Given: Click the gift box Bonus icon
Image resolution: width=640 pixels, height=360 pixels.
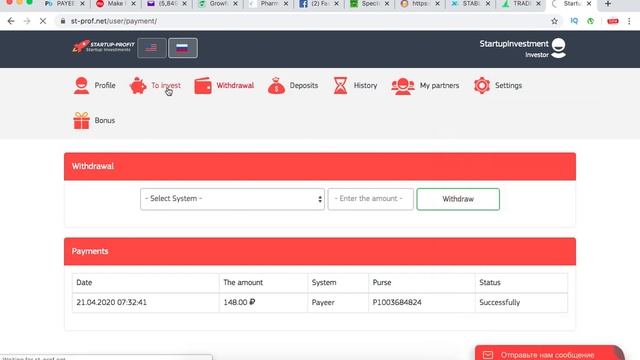Looking at the screenshot, I should 81,120.
